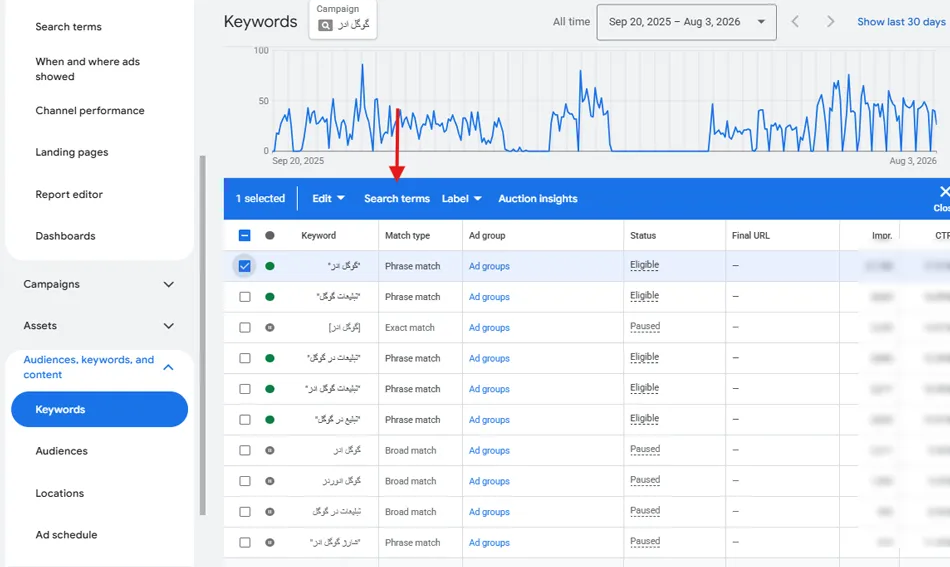Open the Edit dropdown in blue toolbar
The image size is (950, 567).
(328, 198)
